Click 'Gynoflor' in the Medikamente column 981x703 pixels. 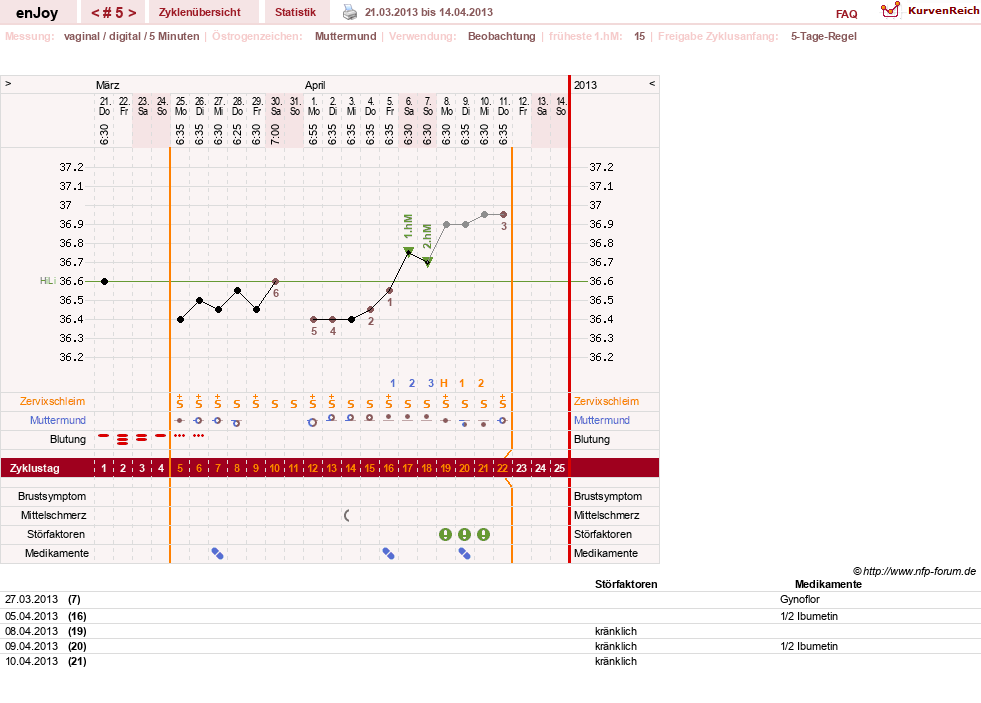(800, 599)
